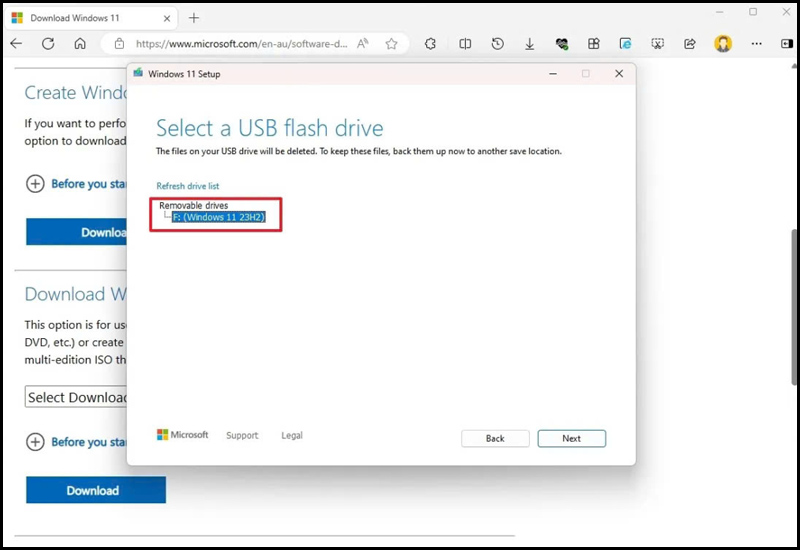Open the Select Download dropdown on webpage

76,397
